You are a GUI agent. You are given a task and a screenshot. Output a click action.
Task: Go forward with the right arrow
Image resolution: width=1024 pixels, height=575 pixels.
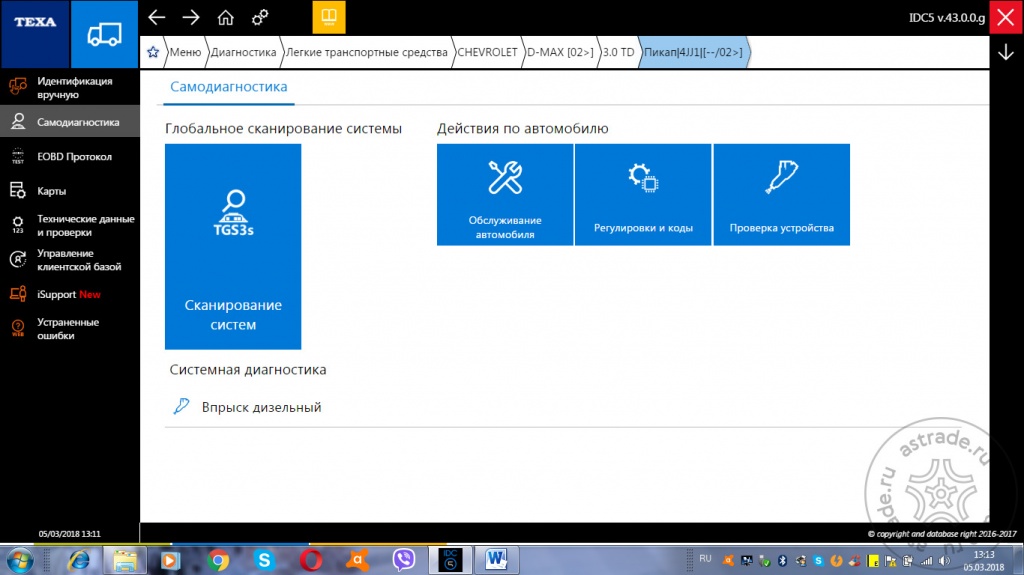tap(191, 18)
